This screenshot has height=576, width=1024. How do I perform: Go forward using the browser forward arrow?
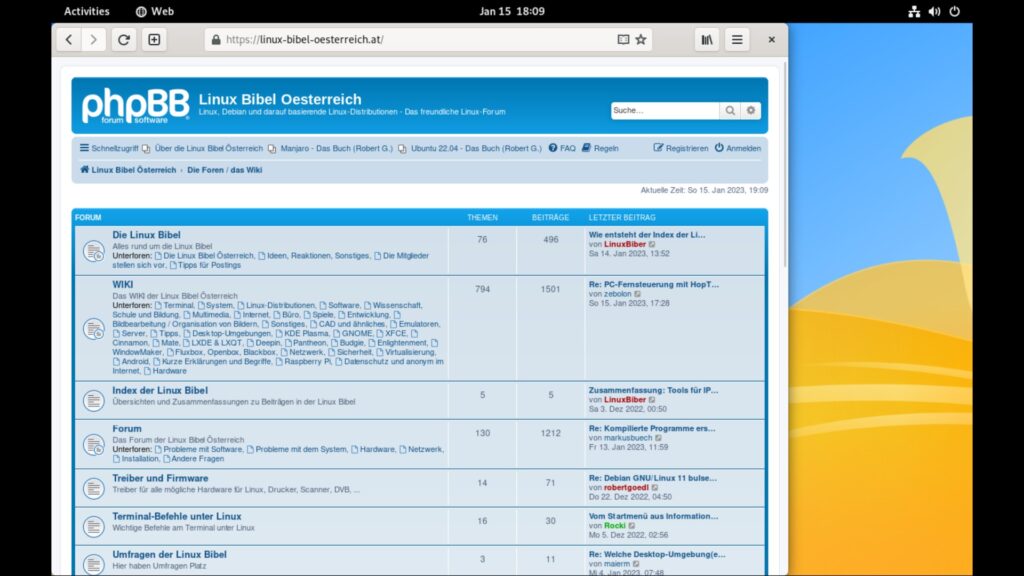coord(93,40)
